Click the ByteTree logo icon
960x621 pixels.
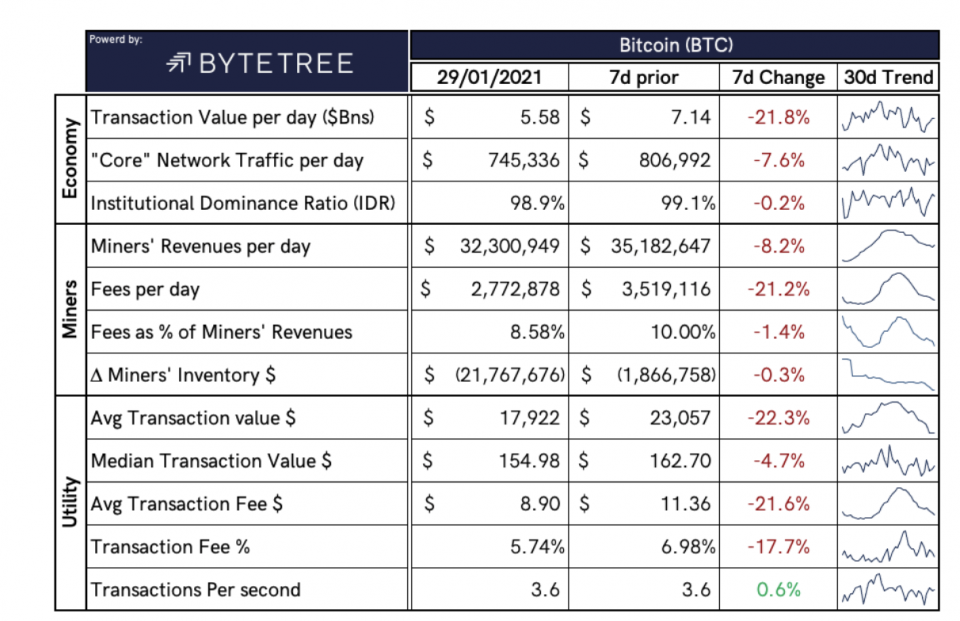pyautogui.click(x=180, y=64)
